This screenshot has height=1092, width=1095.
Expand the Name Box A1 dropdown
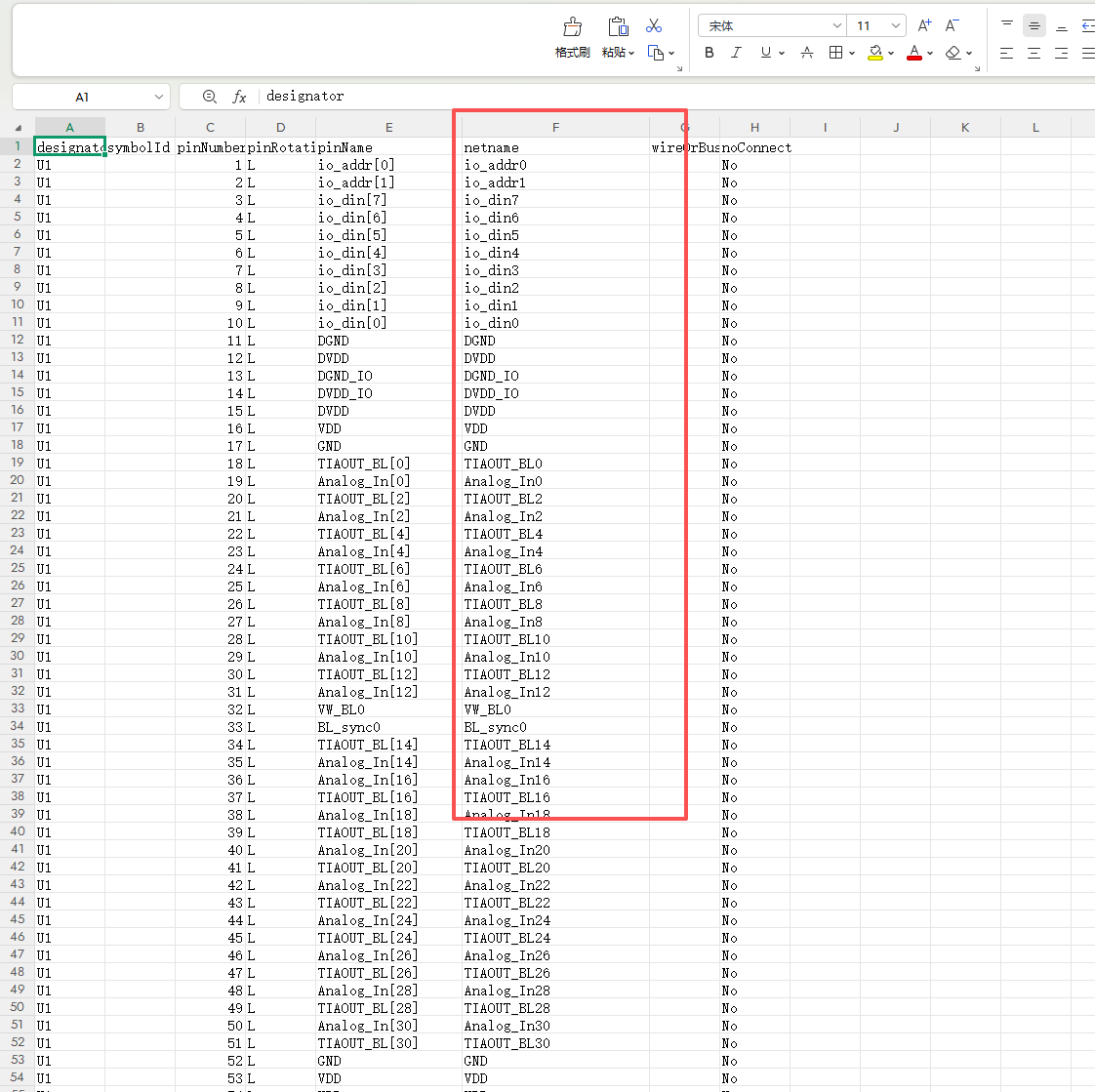click(x=159, y=97)
